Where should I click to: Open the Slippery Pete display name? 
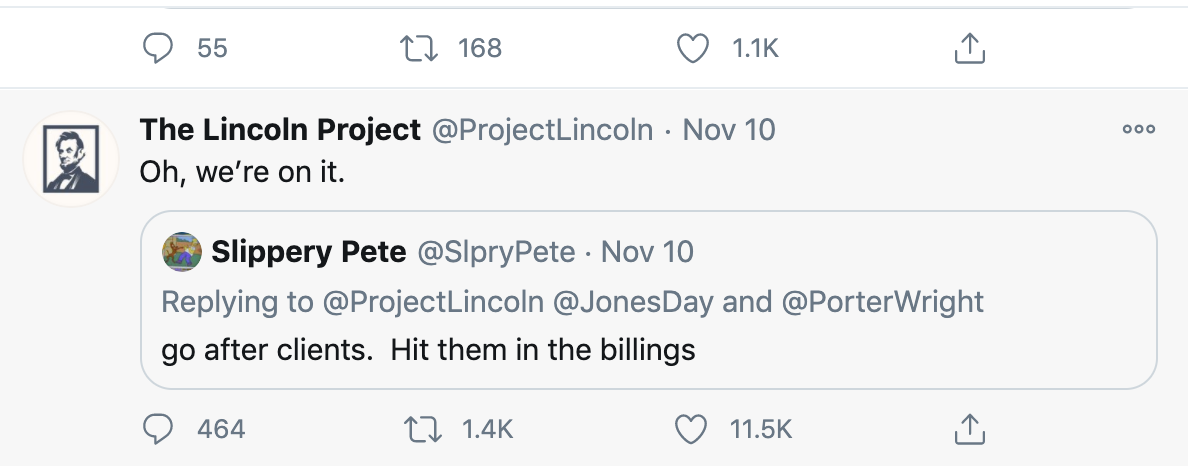coord(308,252)
